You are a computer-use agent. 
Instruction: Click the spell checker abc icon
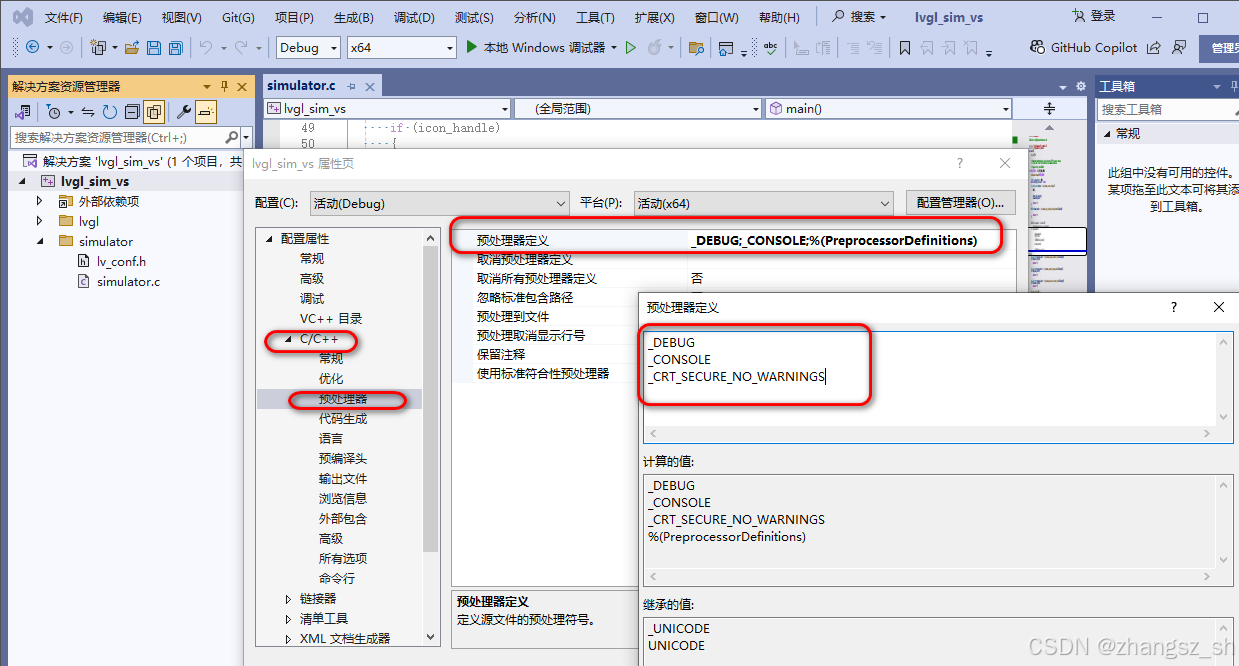pos(771,47)
